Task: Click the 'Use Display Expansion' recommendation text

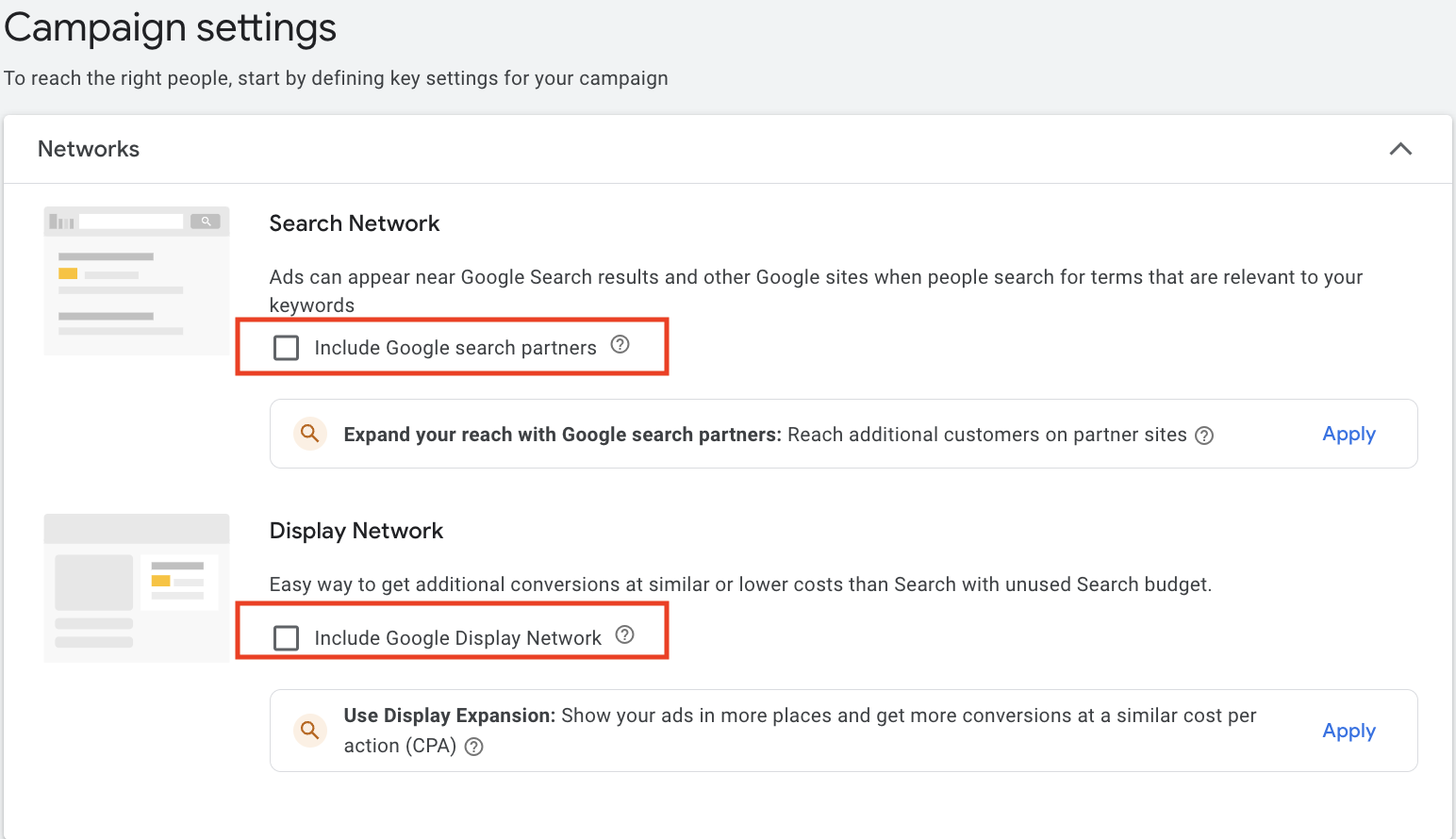Action: 450,716
